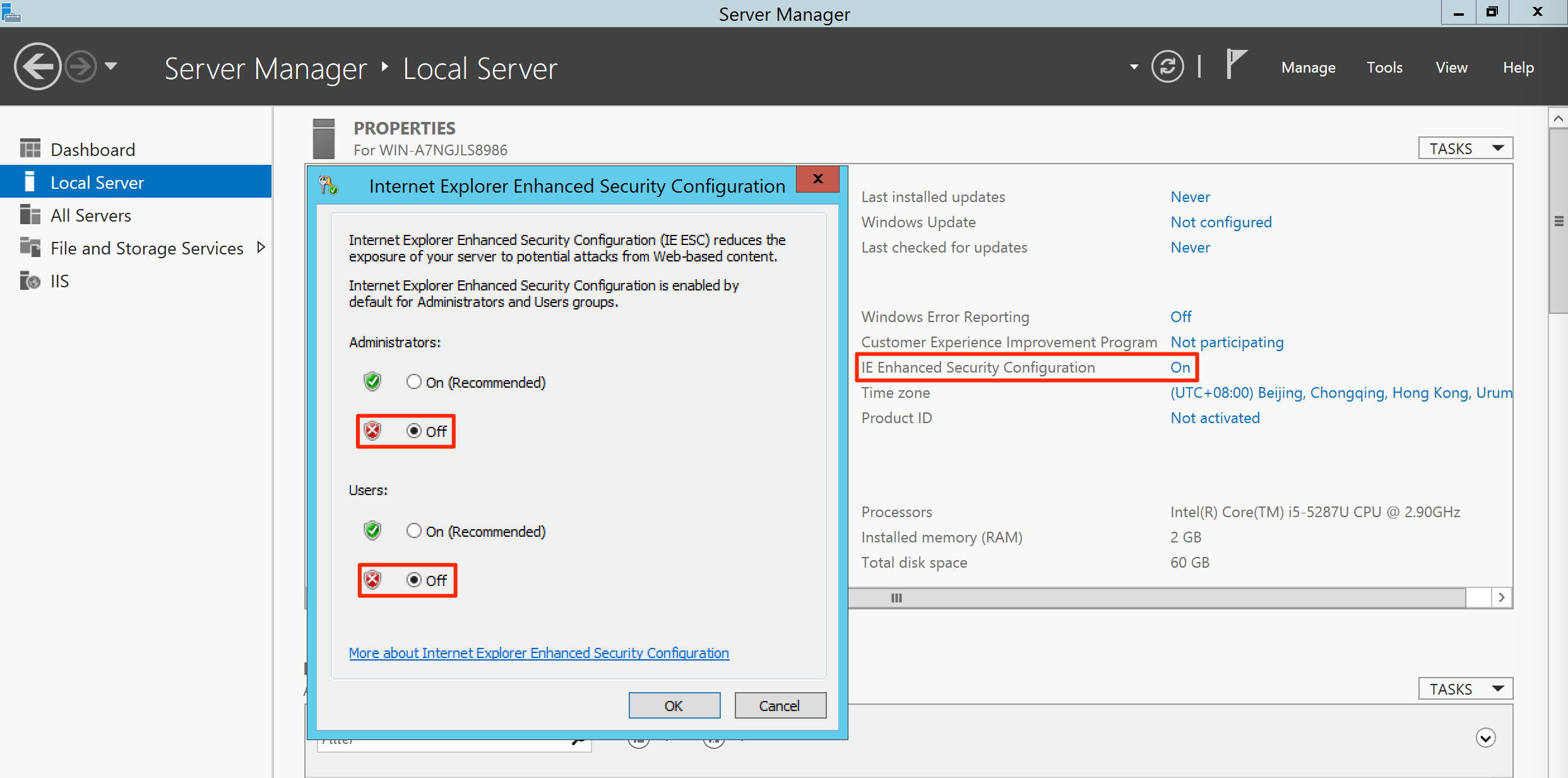
Task: Click the Installed memory 2 GB value
Action: click(x=1185, y=537)
